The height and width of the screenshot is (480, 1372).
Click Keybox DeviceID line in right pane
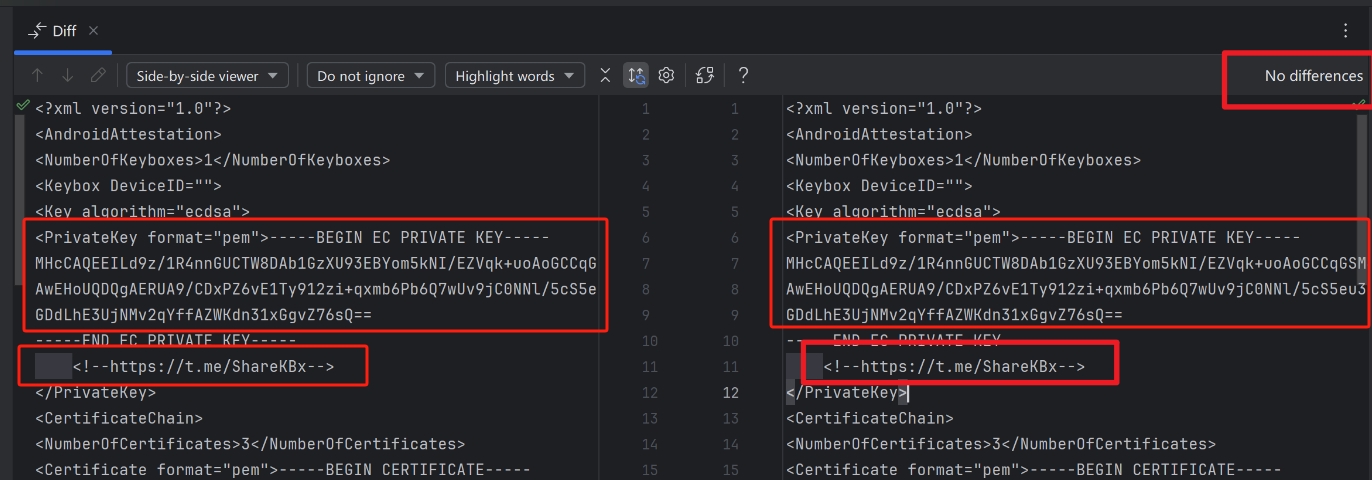pyautogui.click(x=879, y=186)
